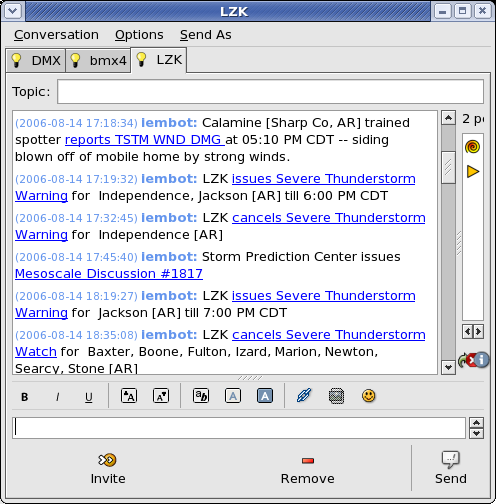This screenshot has height=504, width=496.
Task: Click the chat scrollbar down arrow
Action: pyautogui.click(x=448, y=367)
